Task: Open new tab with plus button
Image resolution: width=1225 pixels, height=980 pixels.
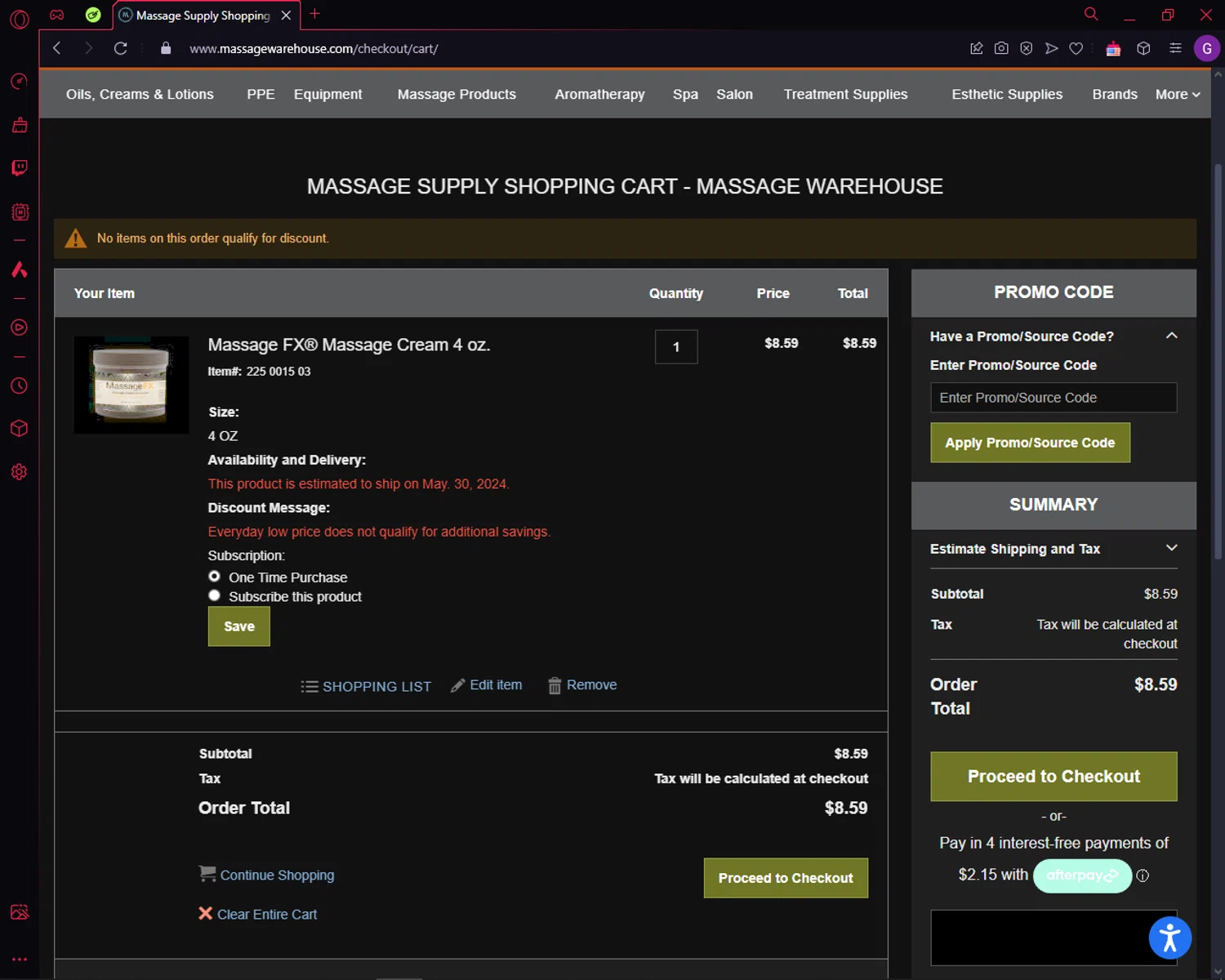Action: (315, 14)
